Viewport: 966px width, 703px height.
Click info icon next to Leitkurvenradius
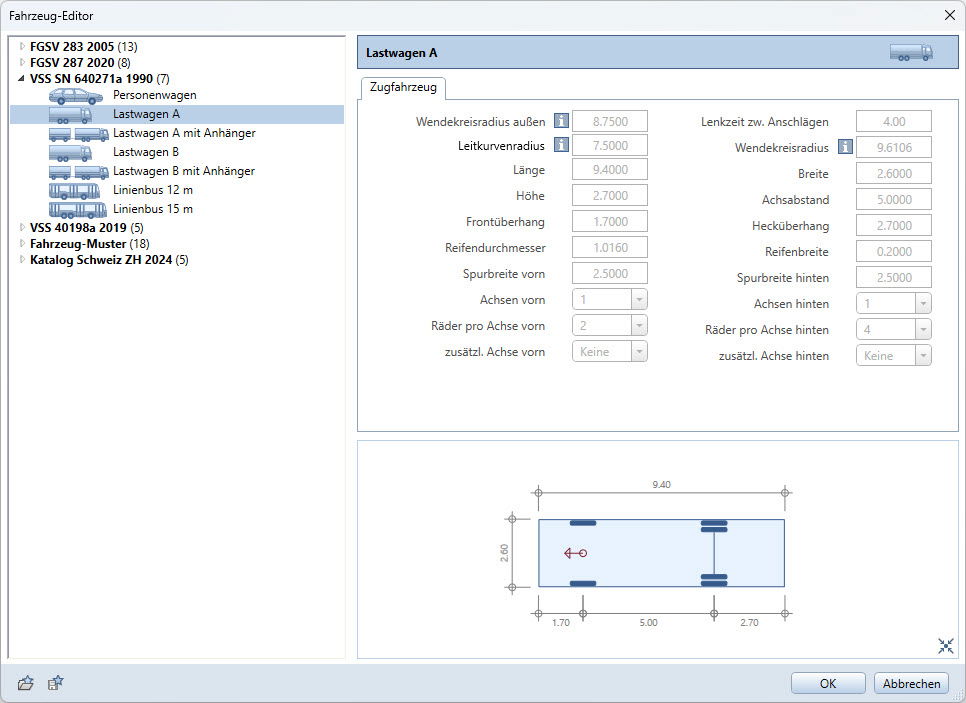click(561, 145)
